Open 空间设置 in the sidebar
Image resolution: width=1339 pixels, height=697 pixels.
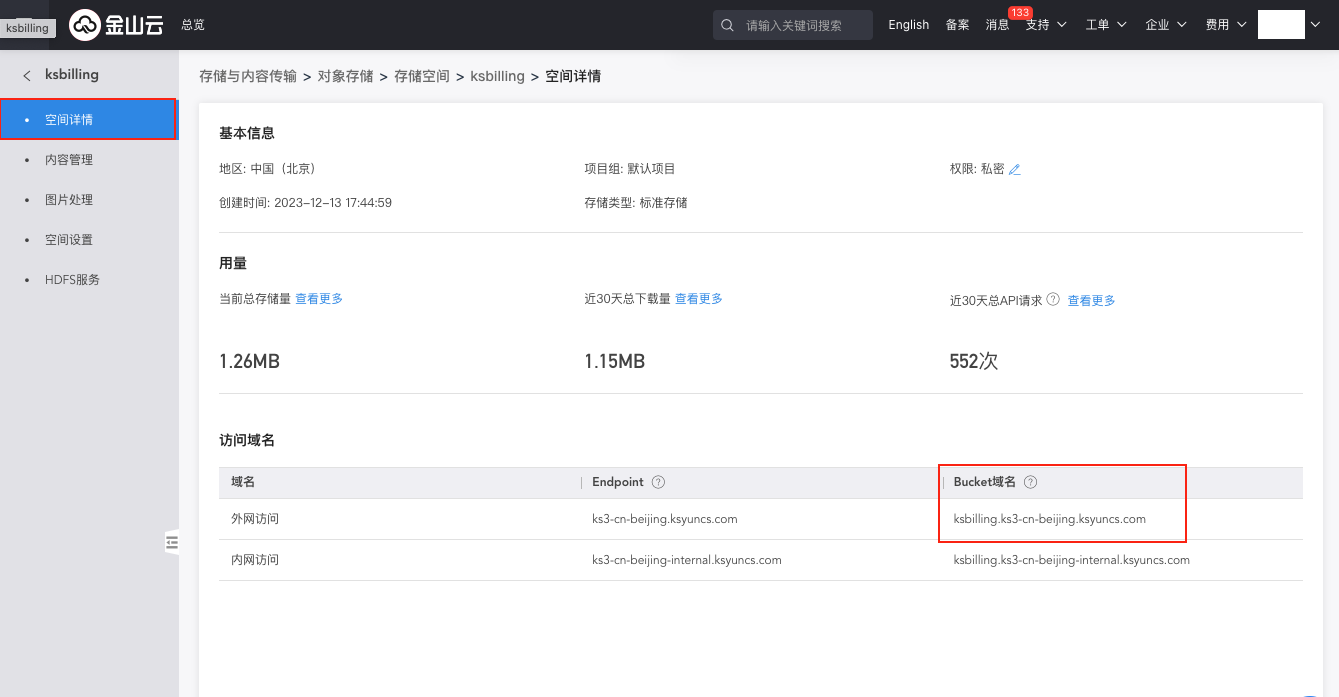69,240
